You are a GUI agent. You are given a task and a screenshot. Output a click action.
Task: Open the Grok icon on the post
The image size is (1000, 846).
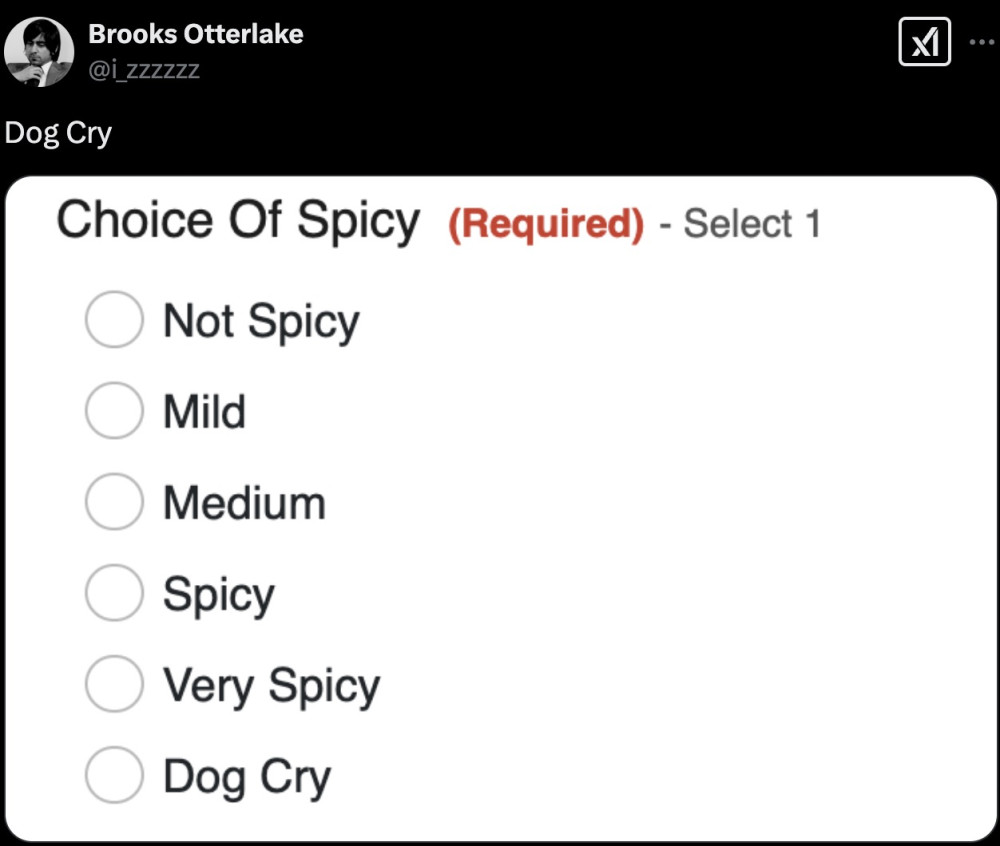(x=924, y=42)
